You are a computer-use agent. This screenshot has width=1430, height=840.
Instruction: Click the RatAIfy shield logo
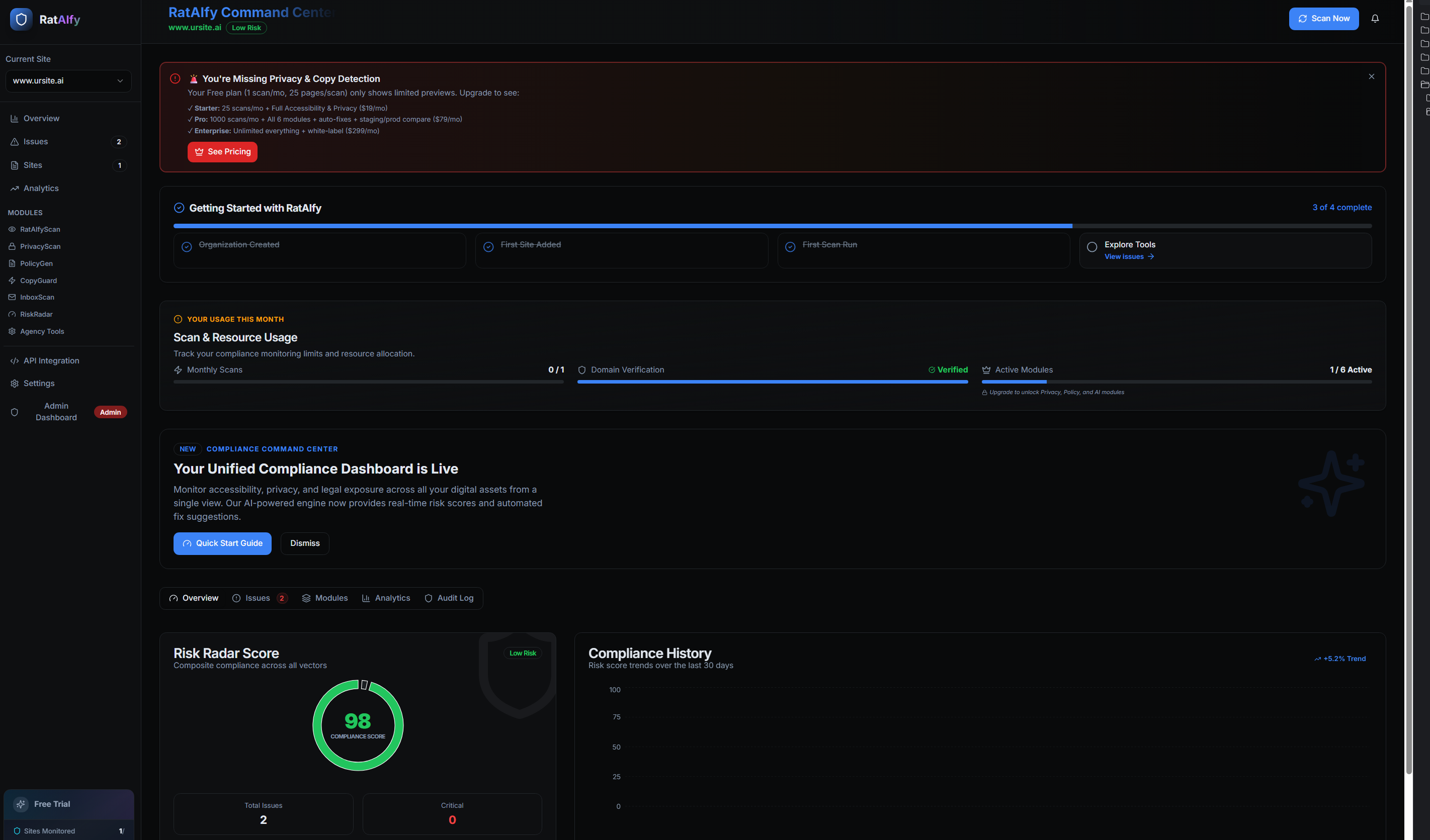click(x=21, y=19)
